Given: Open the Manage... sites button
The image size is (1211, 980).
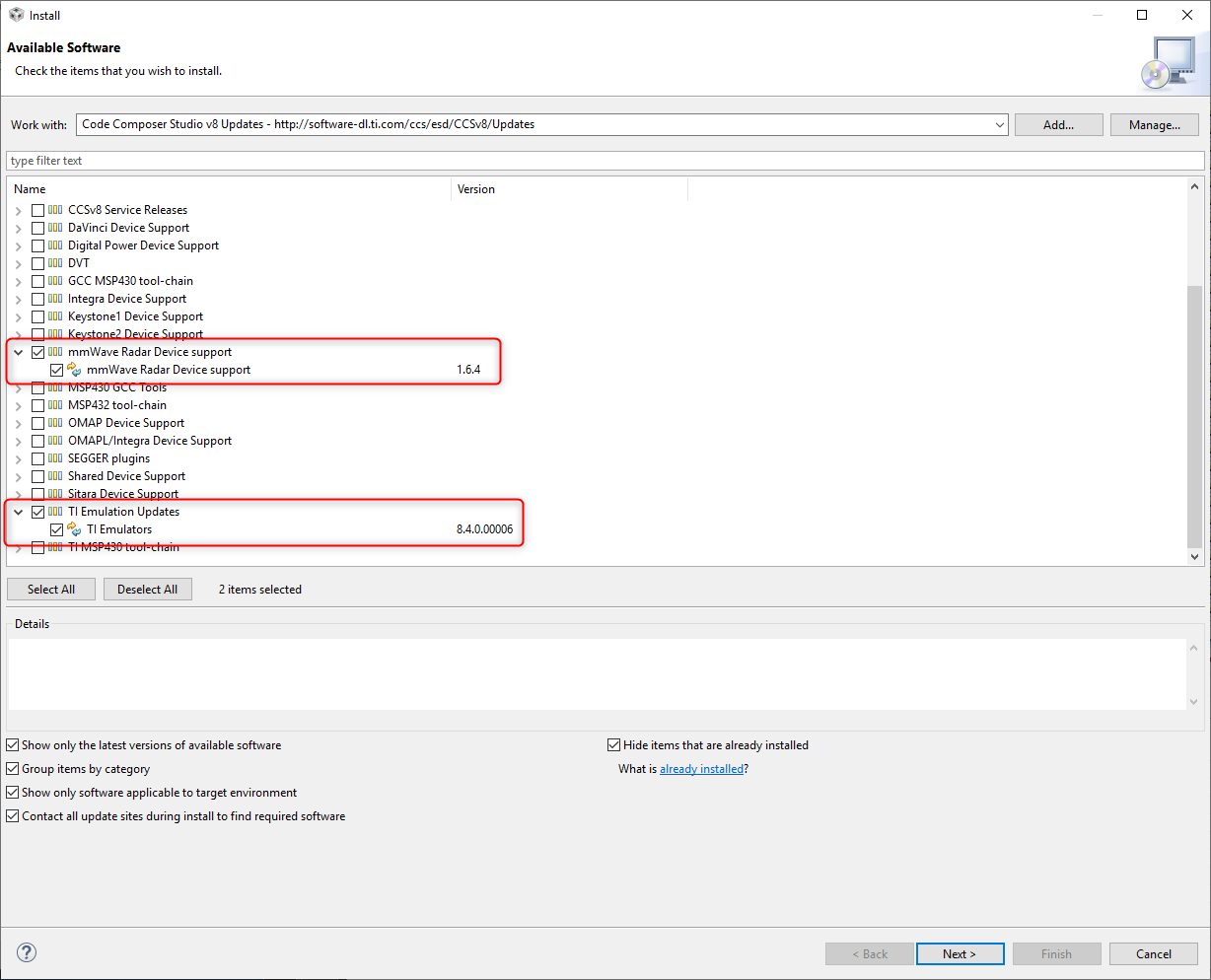Looking at the screenshot, I should (1154, 125).
